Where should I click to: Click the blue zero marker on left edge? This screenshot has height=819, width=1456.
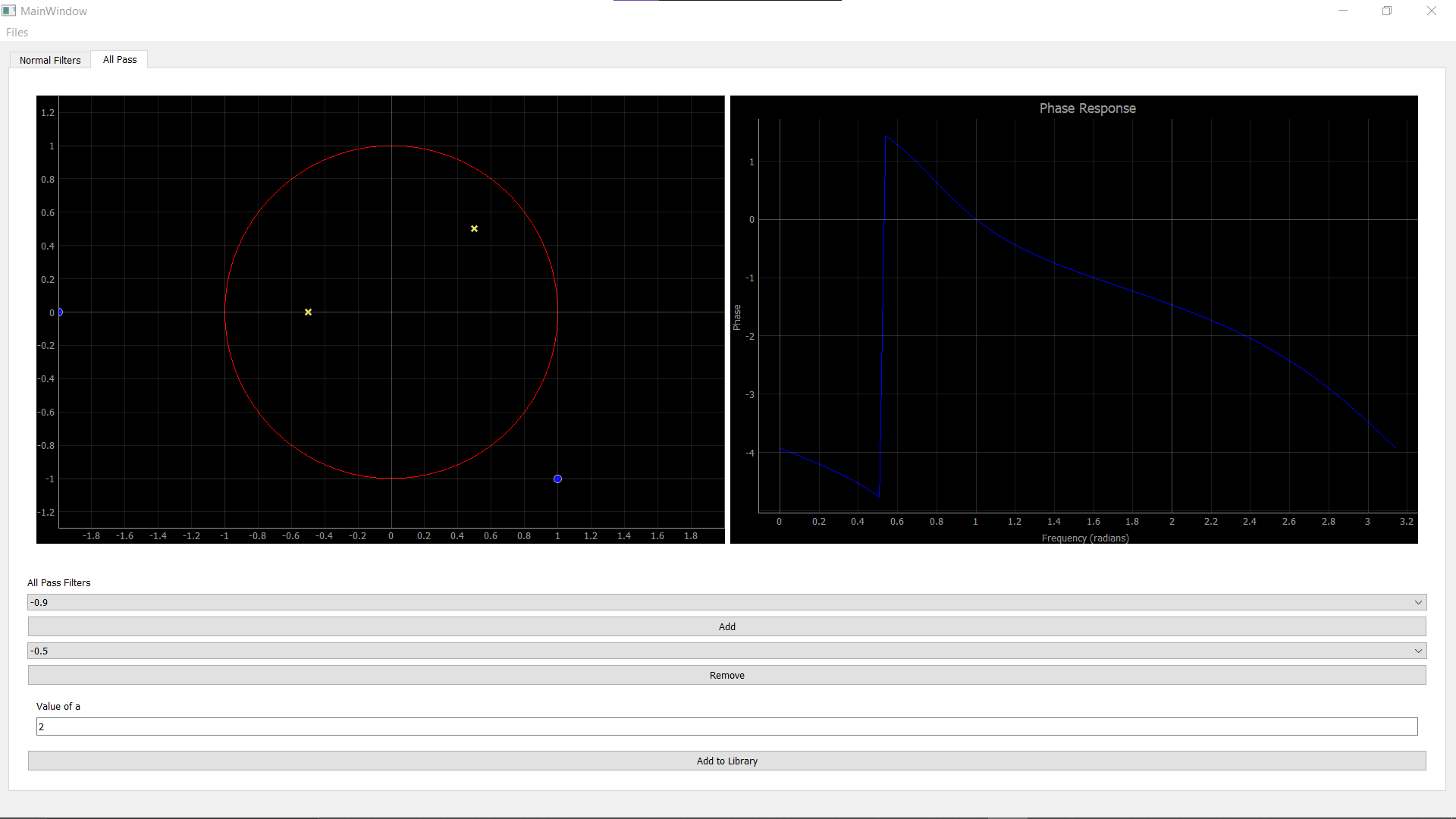click(x=60, y=312)
